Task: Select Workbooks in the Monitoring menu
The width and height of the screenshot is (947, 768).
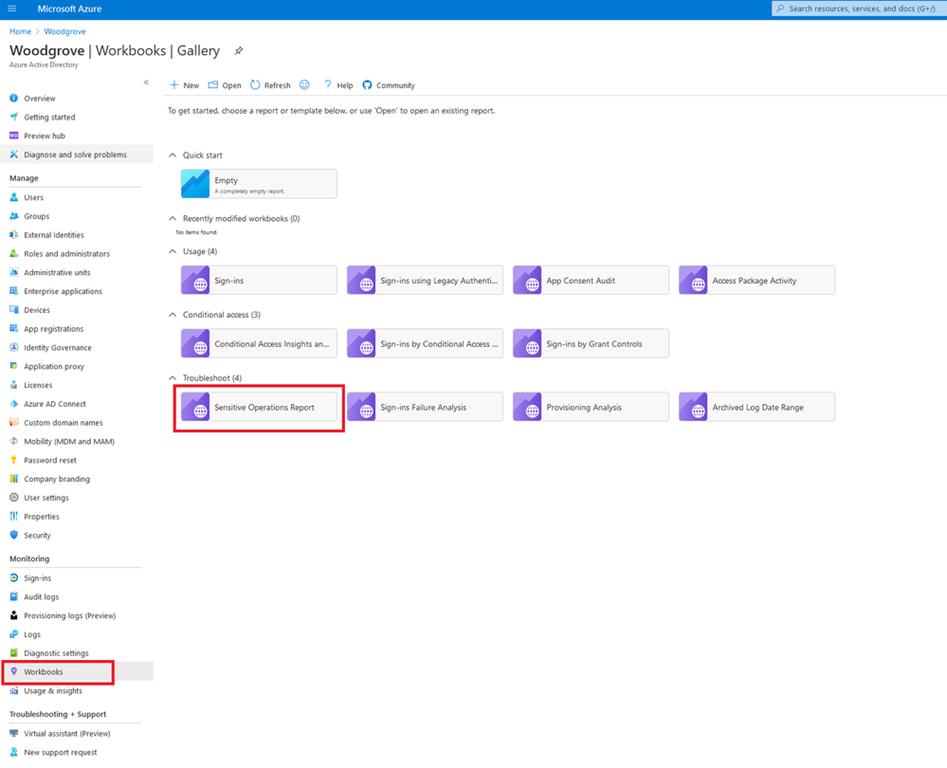Action: 43,672
